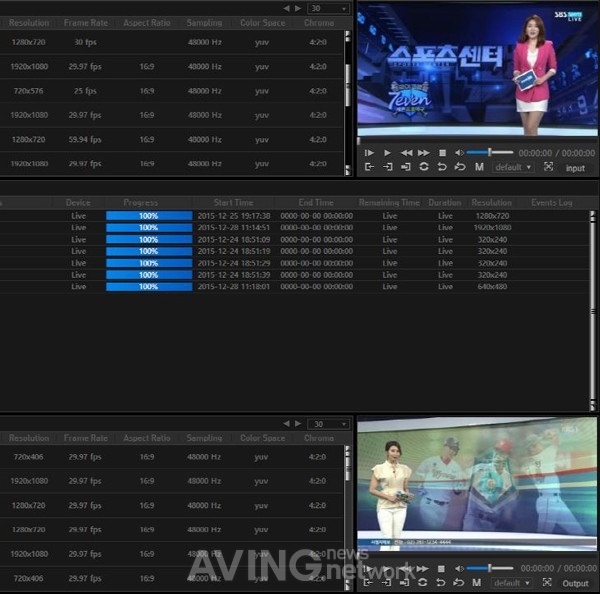Click the Progress column header in job list
600x594 pixels.
coord(140,203)
